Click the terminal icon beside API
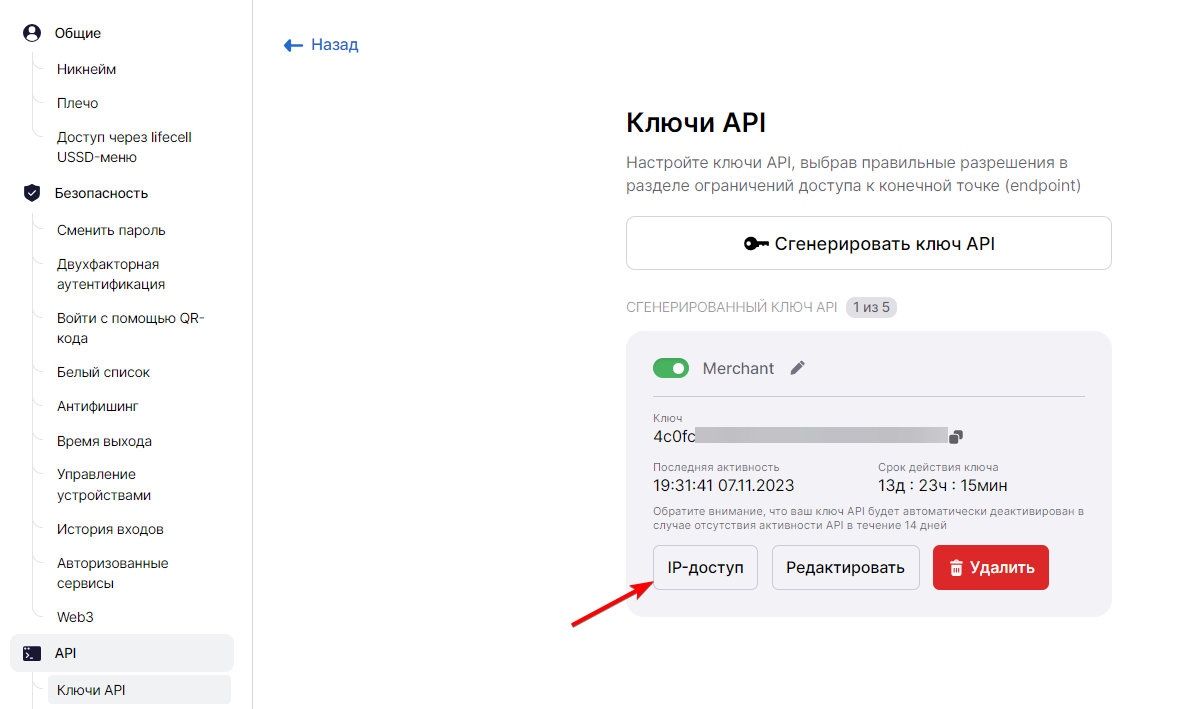This screenshot has width=1184, height=709. point(32,653)
